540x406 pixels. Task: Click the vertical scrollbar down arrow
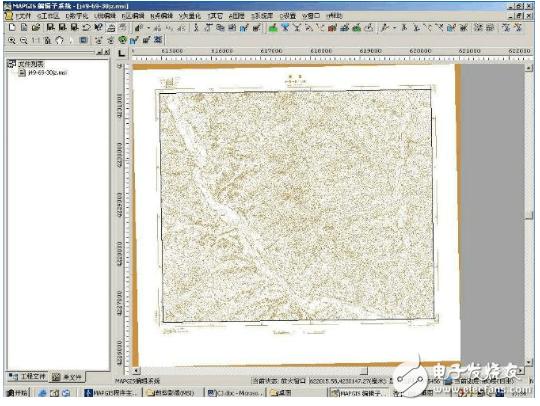[x=529, y=362]
